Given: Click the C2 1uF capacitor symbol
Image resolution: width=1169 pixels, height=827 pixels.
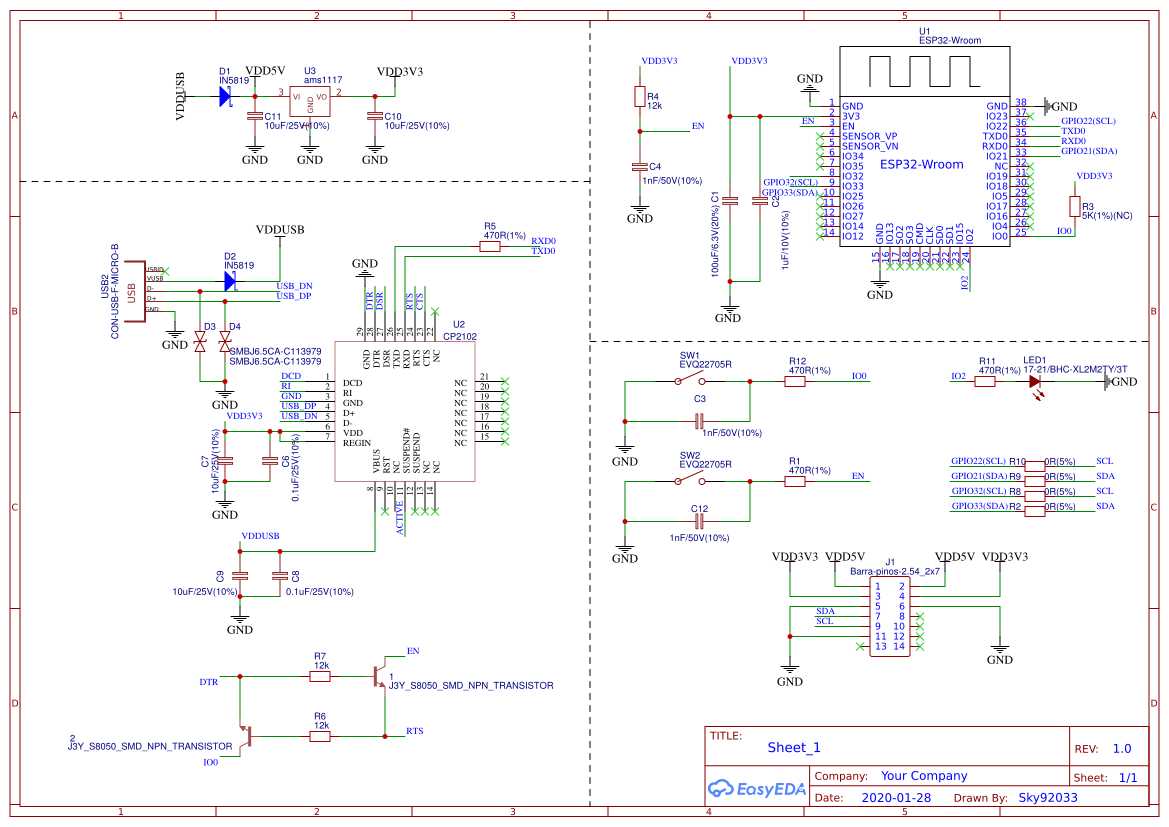Looking at the screenshot, I should (x=760, y=201).
